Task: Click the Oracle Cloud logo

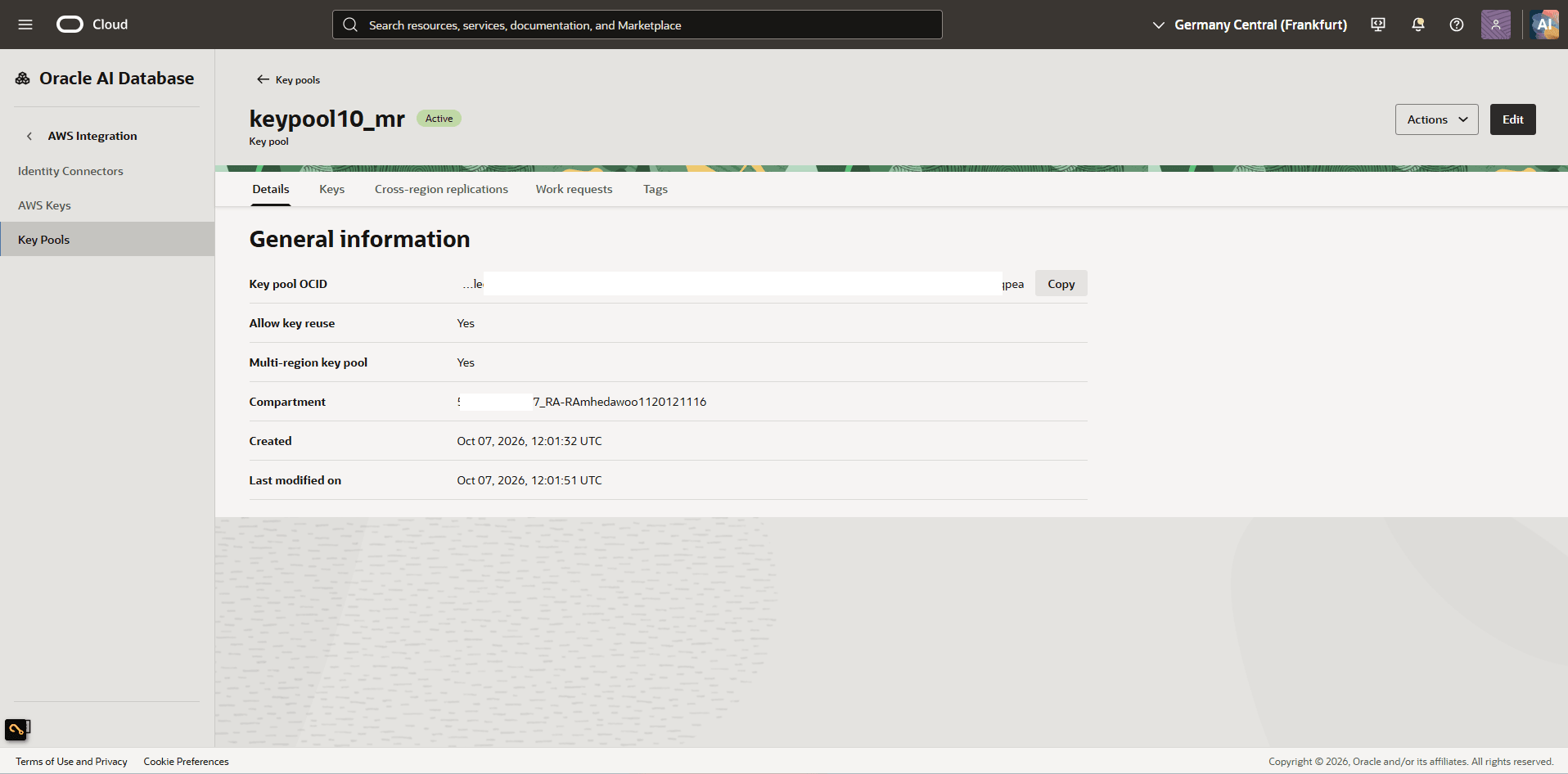Action: [x=92, y=25]
